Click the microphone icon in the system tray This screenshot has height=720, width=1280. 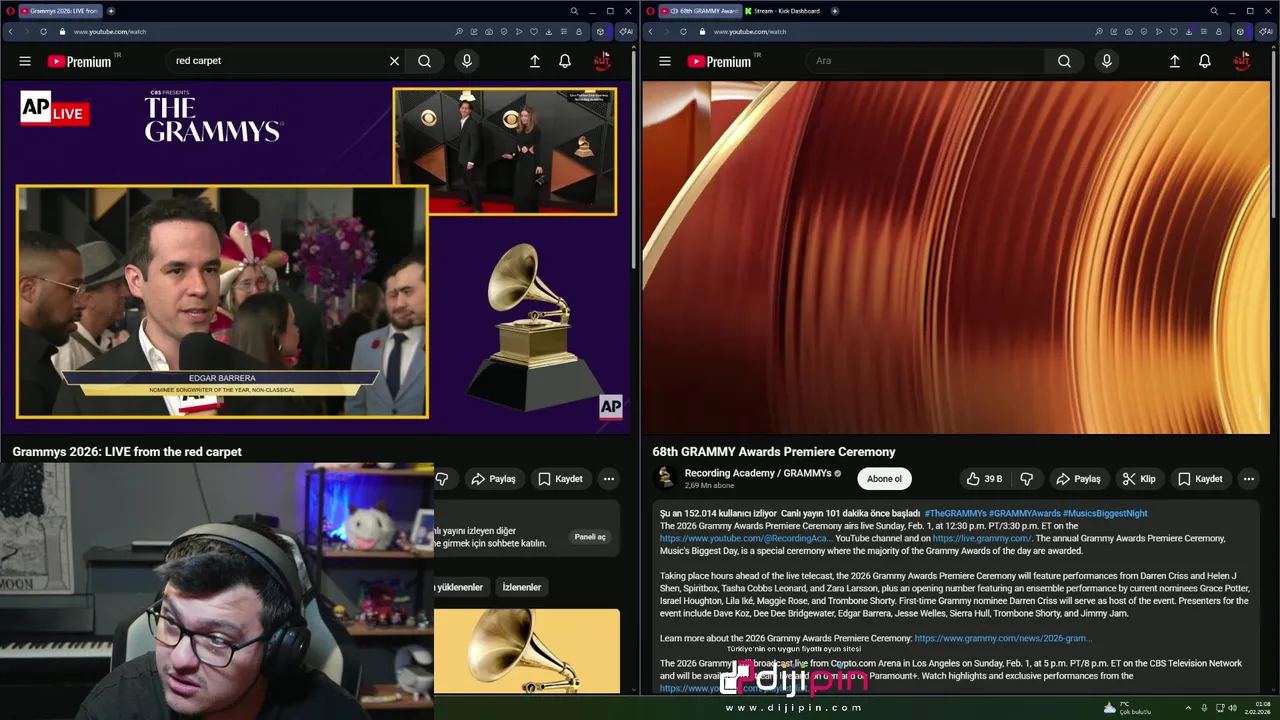coord(1204,708)
